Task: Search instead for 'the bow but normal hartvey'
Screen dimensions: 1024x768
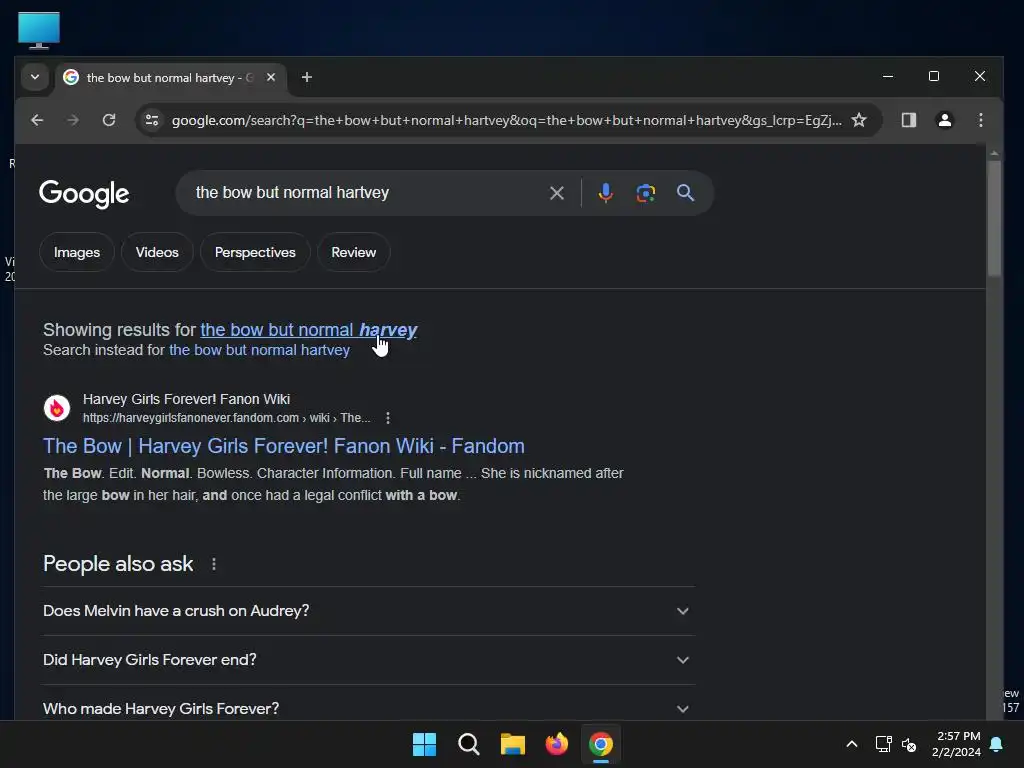Action: pos(259,350)
